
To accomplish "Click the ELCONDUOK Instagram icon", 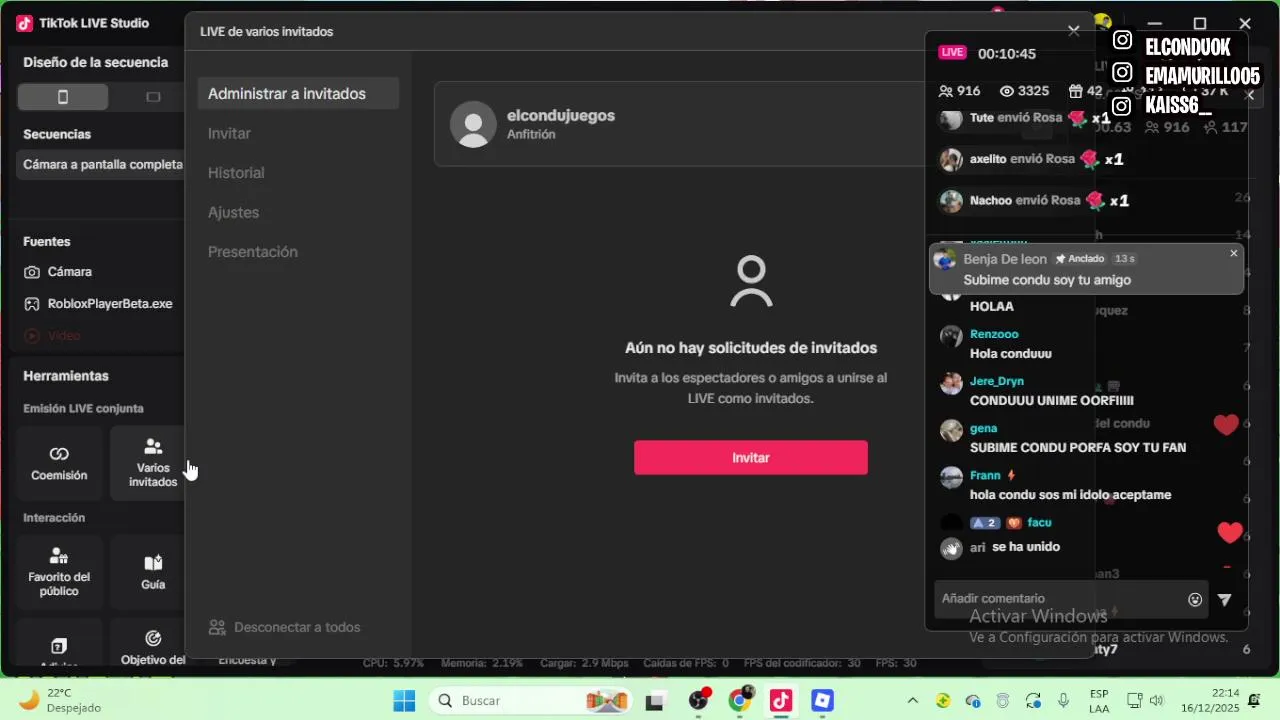I will click(1123, 41).
